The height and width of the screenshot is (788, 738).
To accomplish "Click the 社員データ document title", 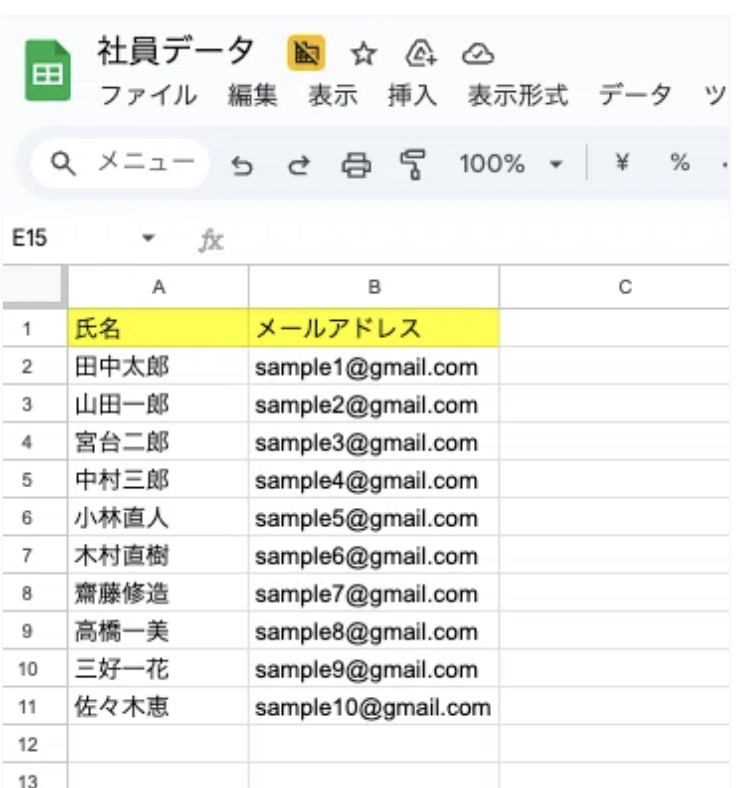I will click(x=175, y=51).
